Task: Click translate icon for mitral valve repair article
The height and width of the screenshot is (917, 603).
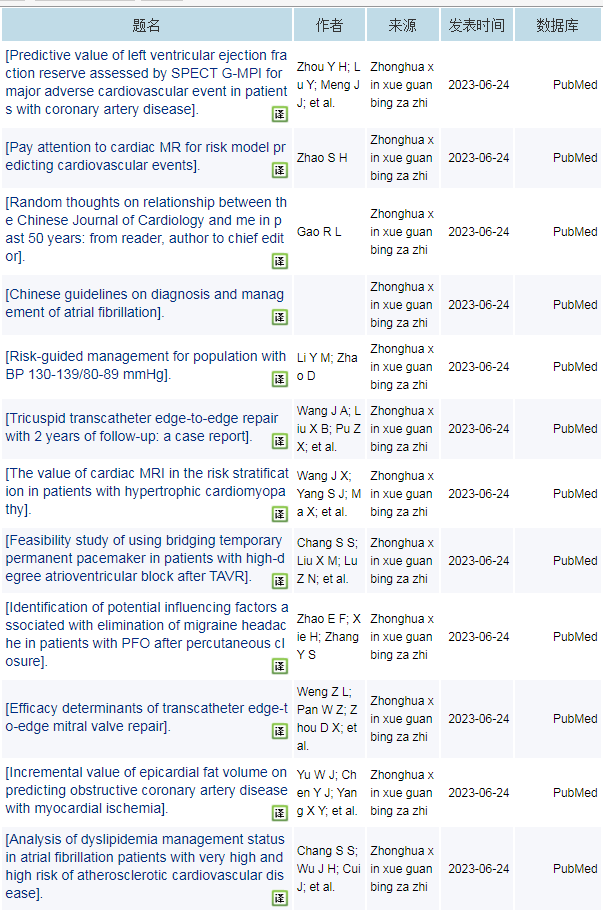Action: point(280,731)
